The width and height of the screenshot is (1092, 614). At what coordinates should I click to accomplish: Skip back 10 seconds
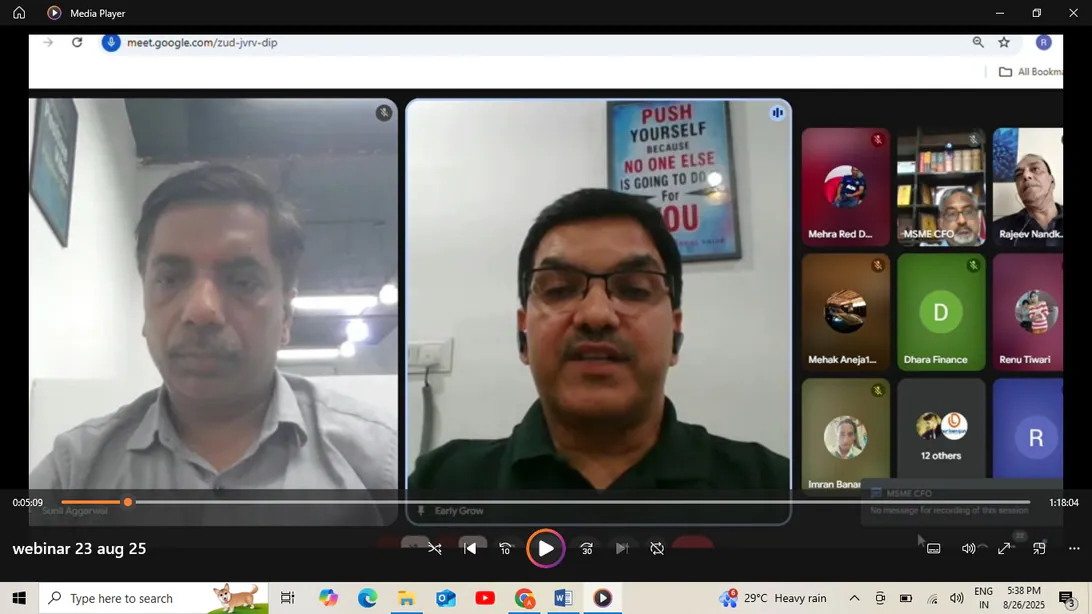[x=506, y=549]
